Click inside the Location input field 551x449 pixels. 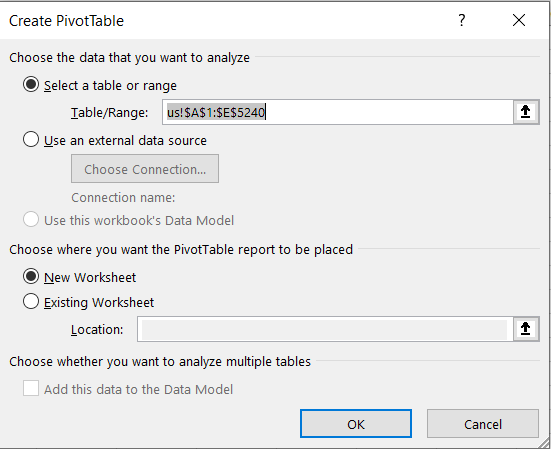point(325,329)
